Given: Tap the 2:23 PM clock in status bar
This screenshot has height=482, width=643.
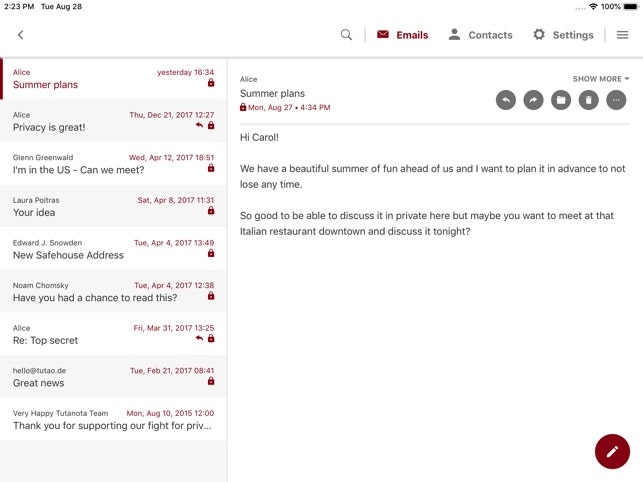Looking at the screenshot, I should [19, 7].
